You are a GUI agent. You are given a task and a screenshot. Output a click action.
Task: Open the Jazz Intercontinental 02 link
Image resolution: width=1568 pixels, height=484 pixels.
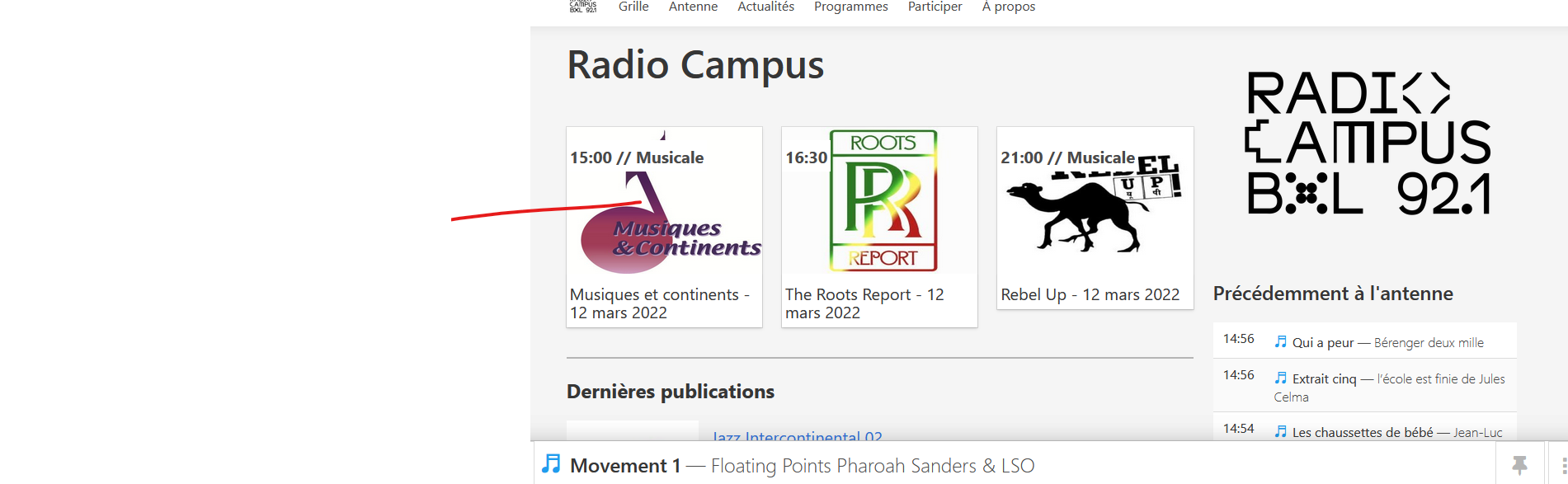(x=797, y=436)
